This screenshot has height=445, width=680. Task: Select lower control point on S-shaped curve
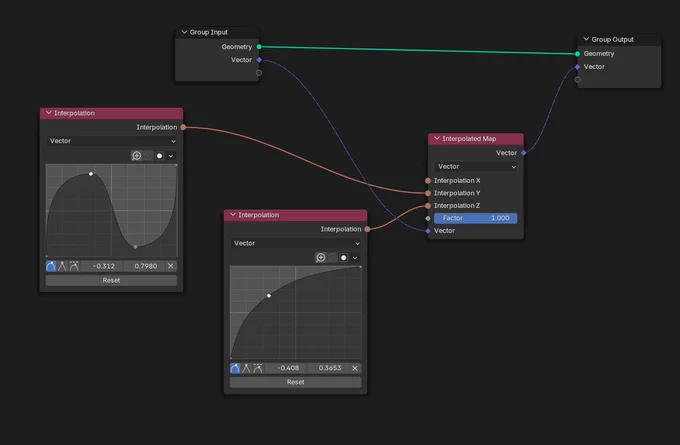[x=136, y=247]
